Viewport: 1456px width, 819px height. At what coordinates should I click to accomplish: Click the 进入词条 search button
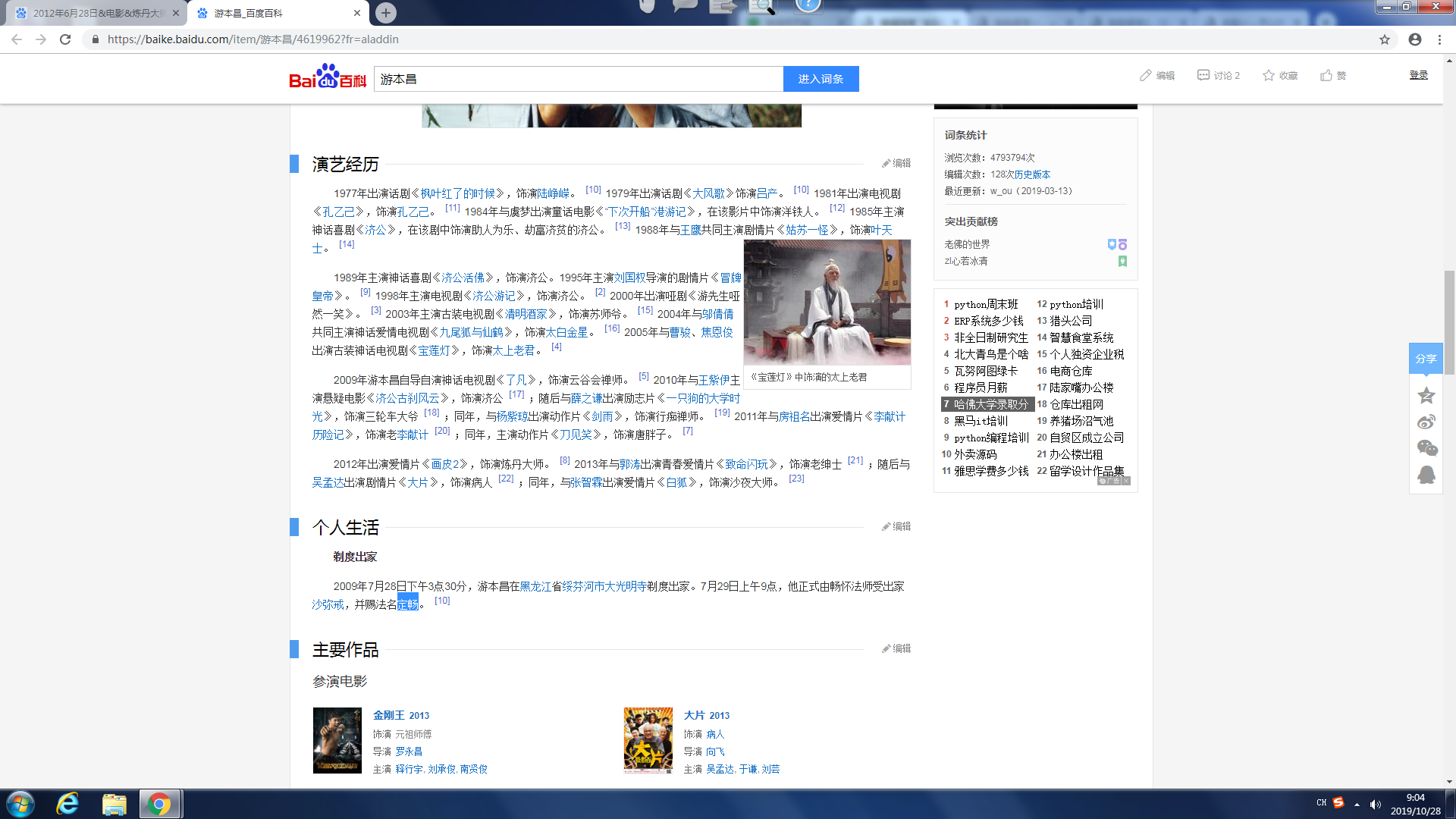click(821, 79)
